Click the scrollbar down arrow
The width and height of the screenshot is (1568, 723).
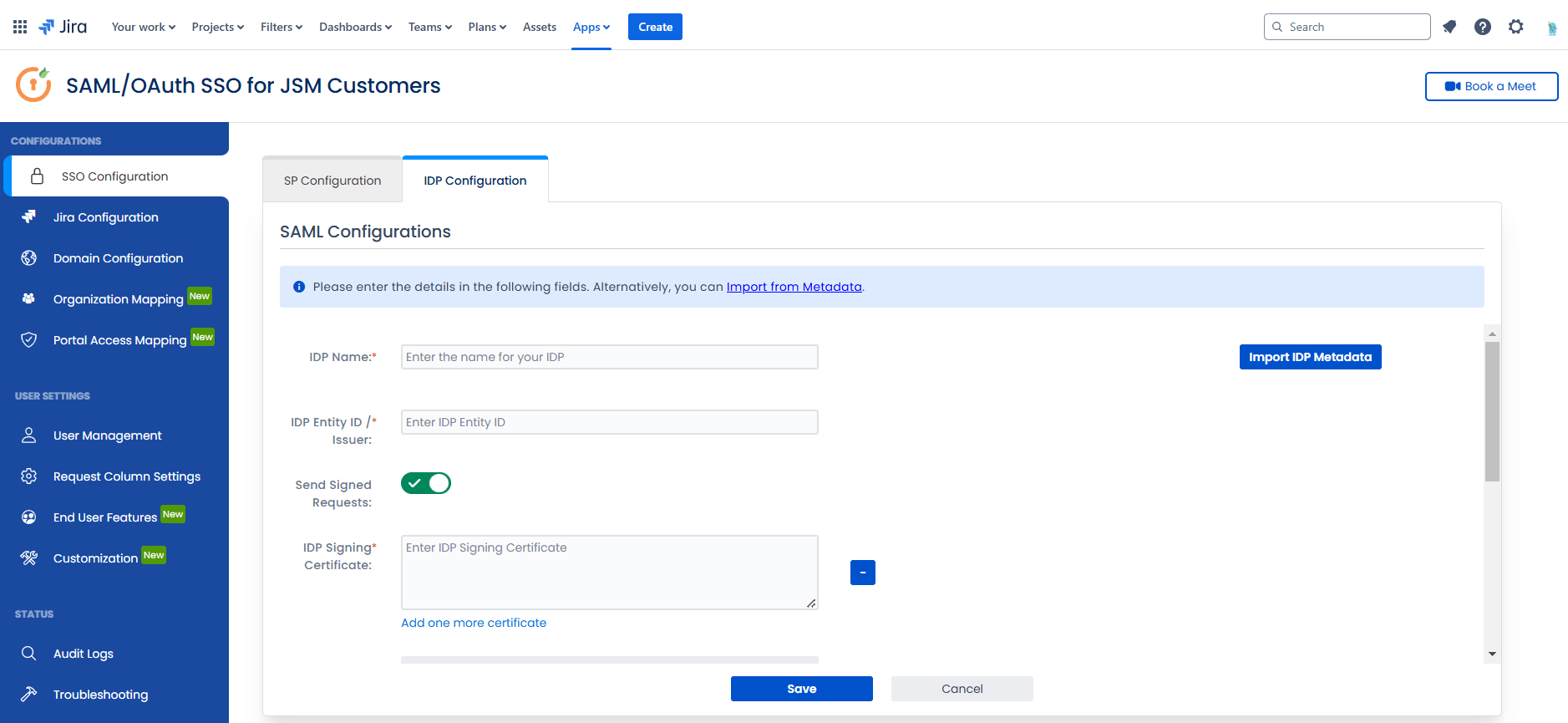1492,654
